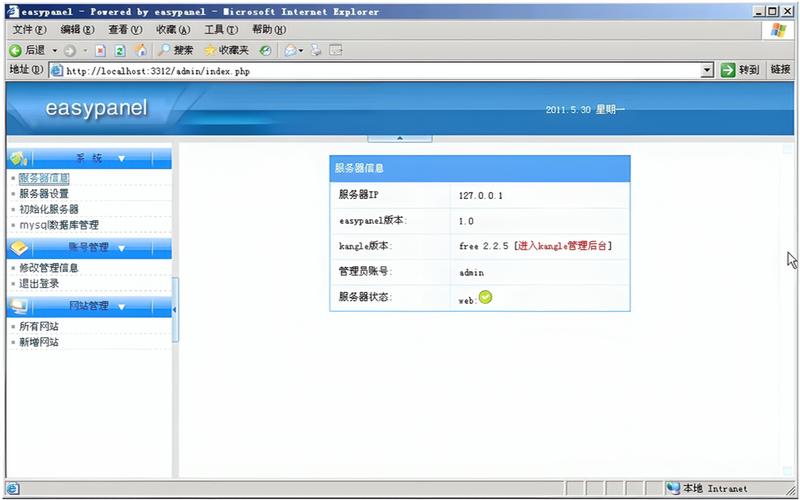Click the History icon in toolbar
Screen dimensions: 800x500
(265, 50)
